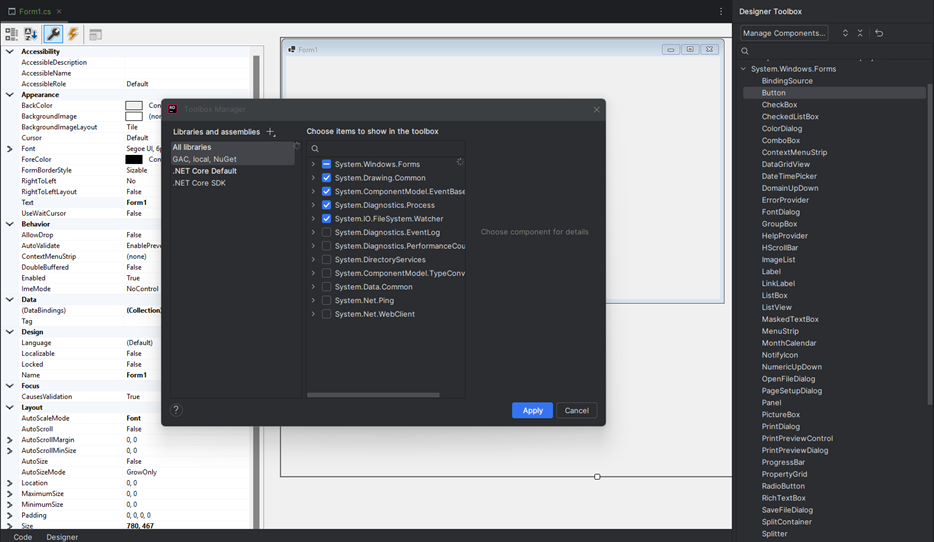This screenshot has width=934, height=542.
Task: Click the search icon in Designer Toolbox
Action: [745, 51]
